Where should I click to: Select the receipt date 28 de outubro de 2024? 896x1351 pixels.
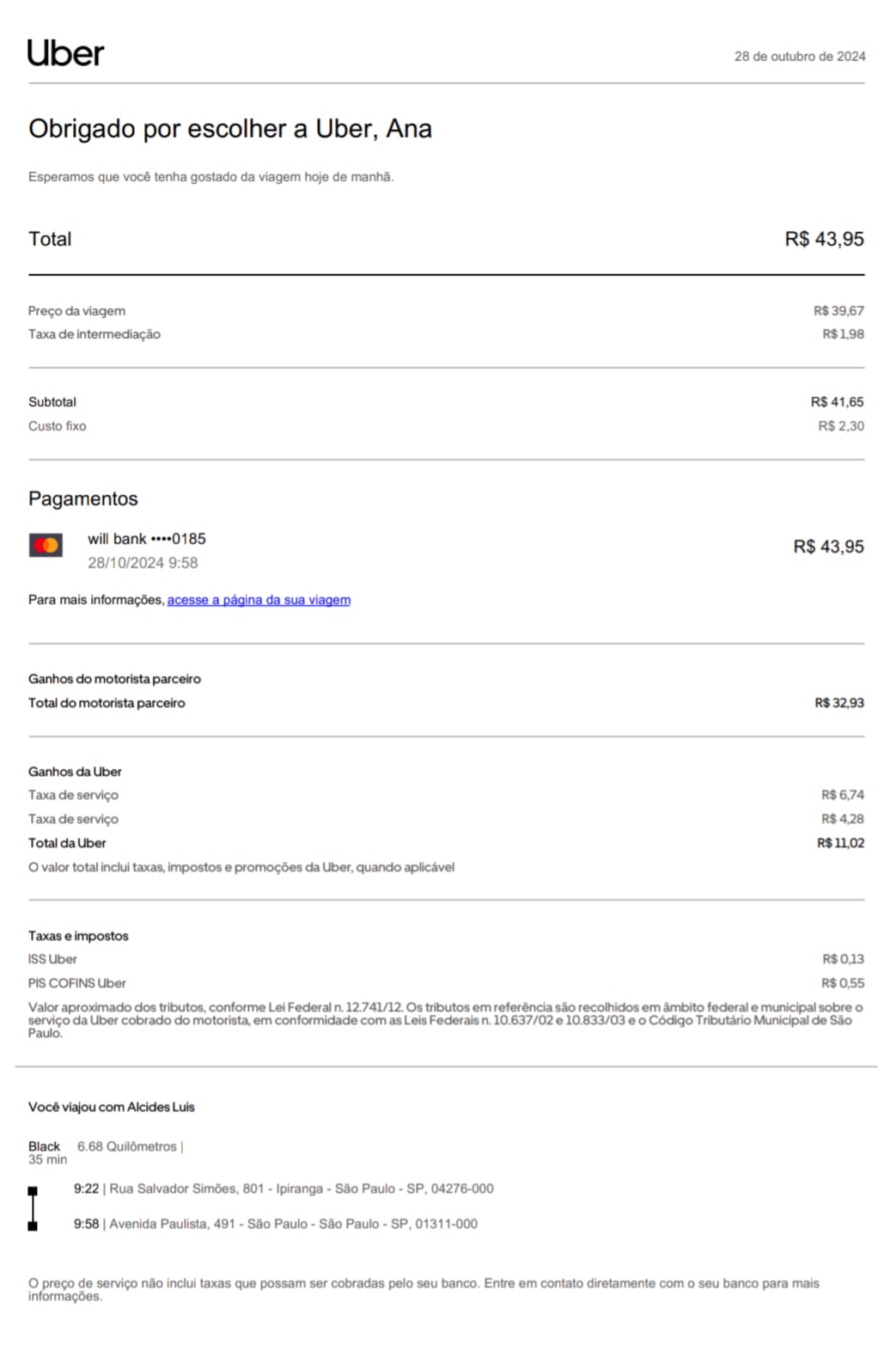point(799,57)
